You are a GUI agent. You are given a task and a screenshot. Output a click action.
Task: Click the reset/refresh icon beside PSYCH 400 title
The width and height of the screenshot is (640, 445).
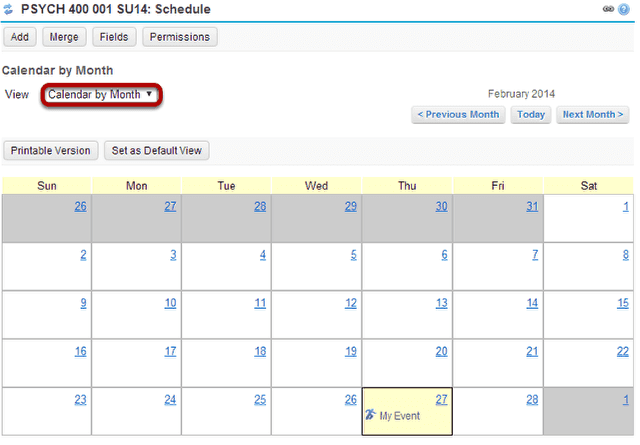pos(8,9)
